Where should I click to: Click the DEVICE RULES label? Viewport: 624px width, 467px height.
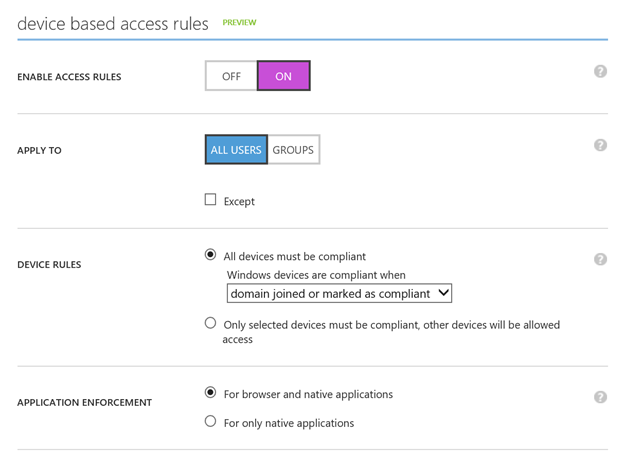49,265
